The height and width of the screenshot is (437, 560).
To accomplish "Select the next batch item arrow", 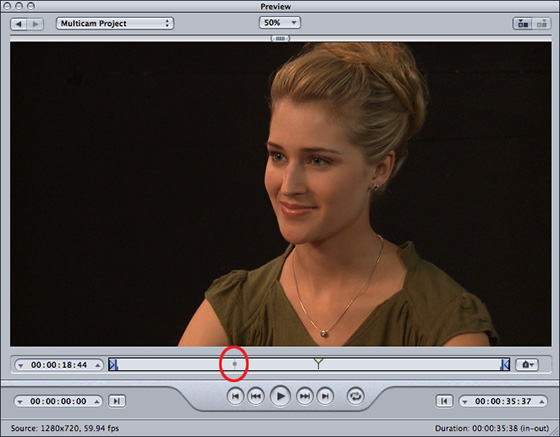I will pos(35,24).
